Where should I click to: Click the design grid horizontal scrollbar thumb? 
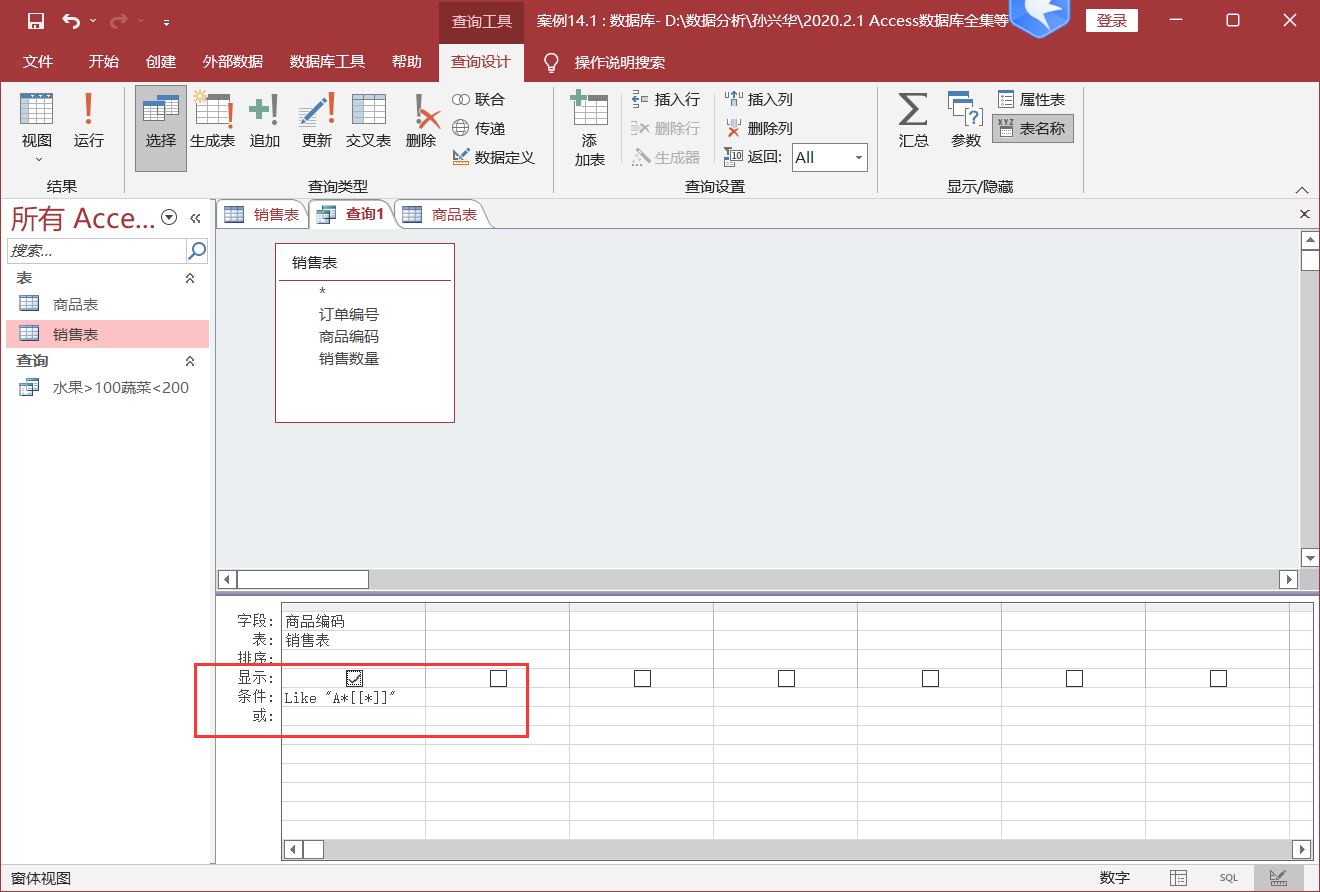(x=313, y=849)
